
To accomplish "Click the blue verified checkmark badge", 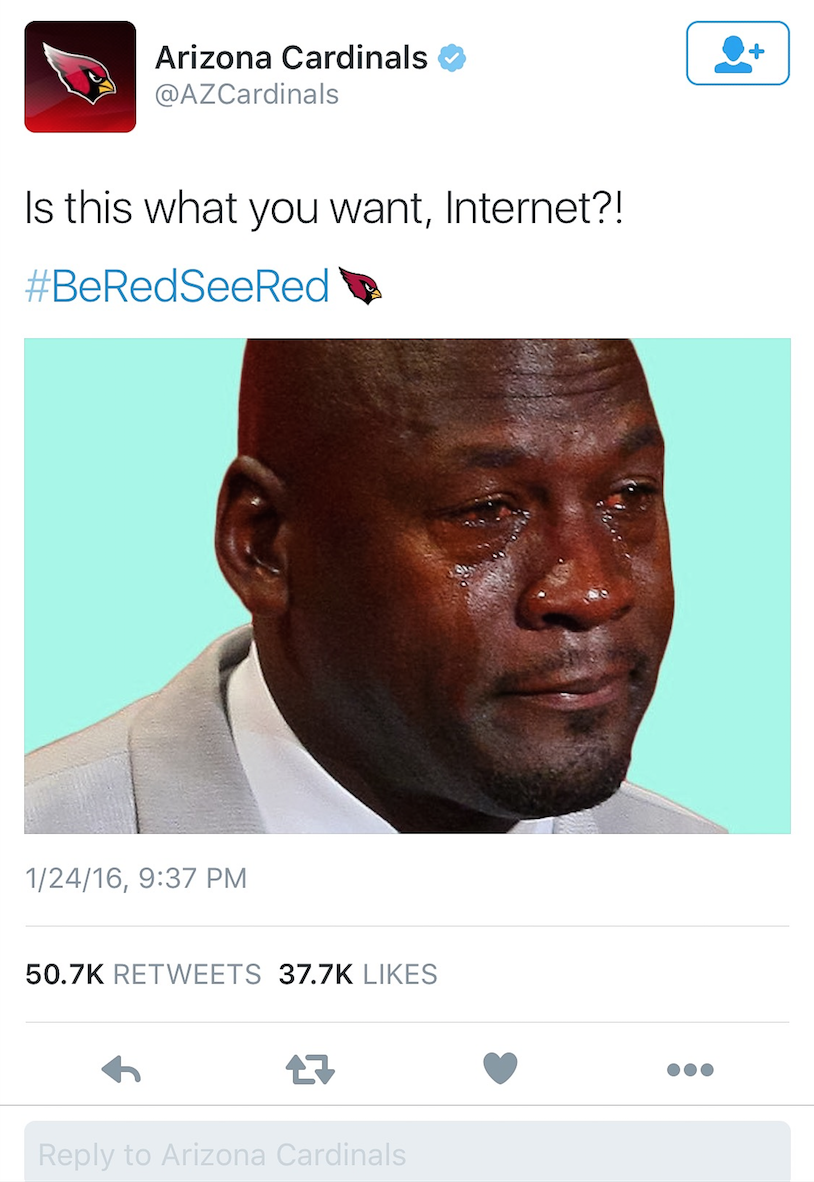I will (x=451, y=58).
